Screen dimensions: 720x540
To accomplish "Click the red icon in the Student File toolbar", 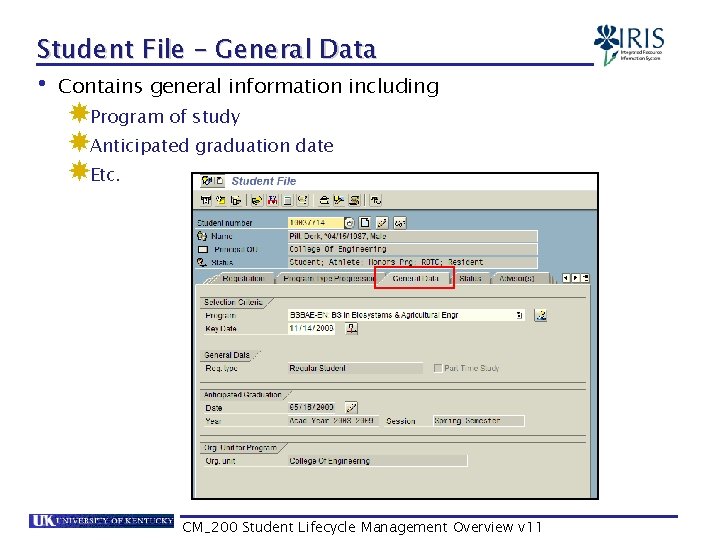I will coord(273,200).
